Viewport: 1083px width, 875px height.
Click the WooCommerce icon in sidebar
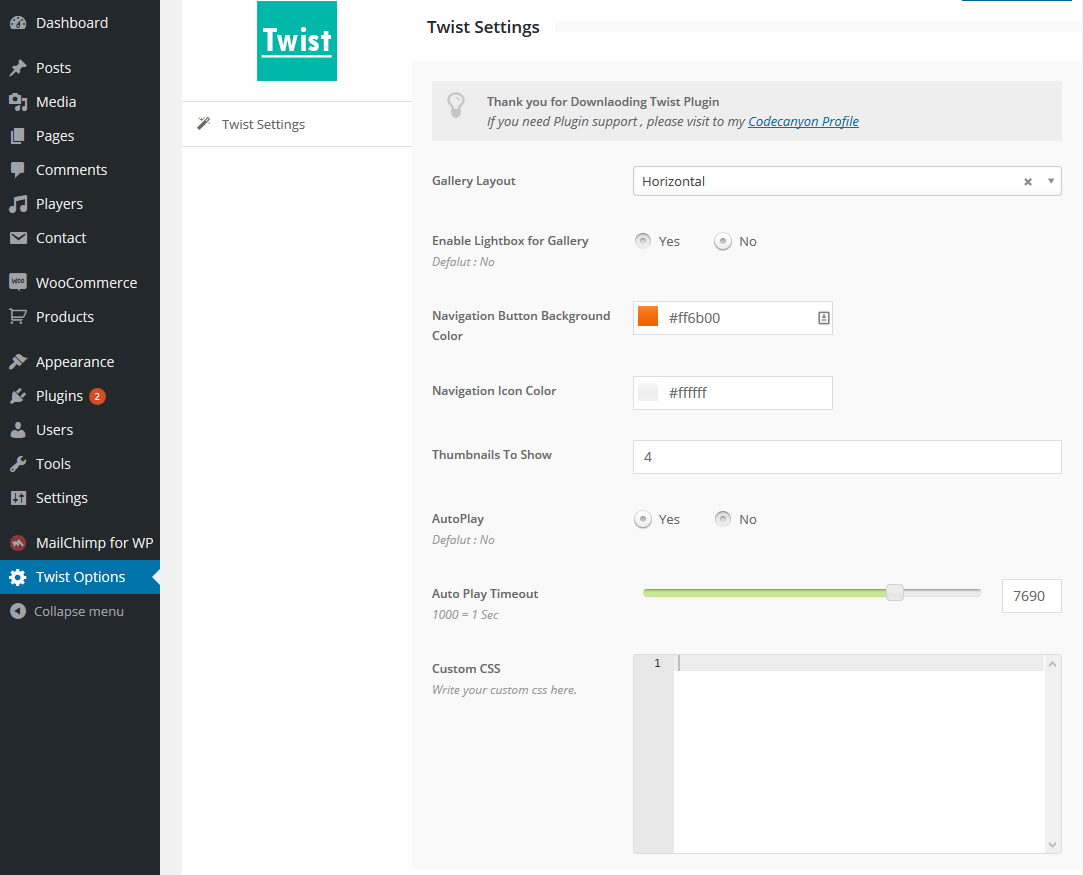point(18,283)
